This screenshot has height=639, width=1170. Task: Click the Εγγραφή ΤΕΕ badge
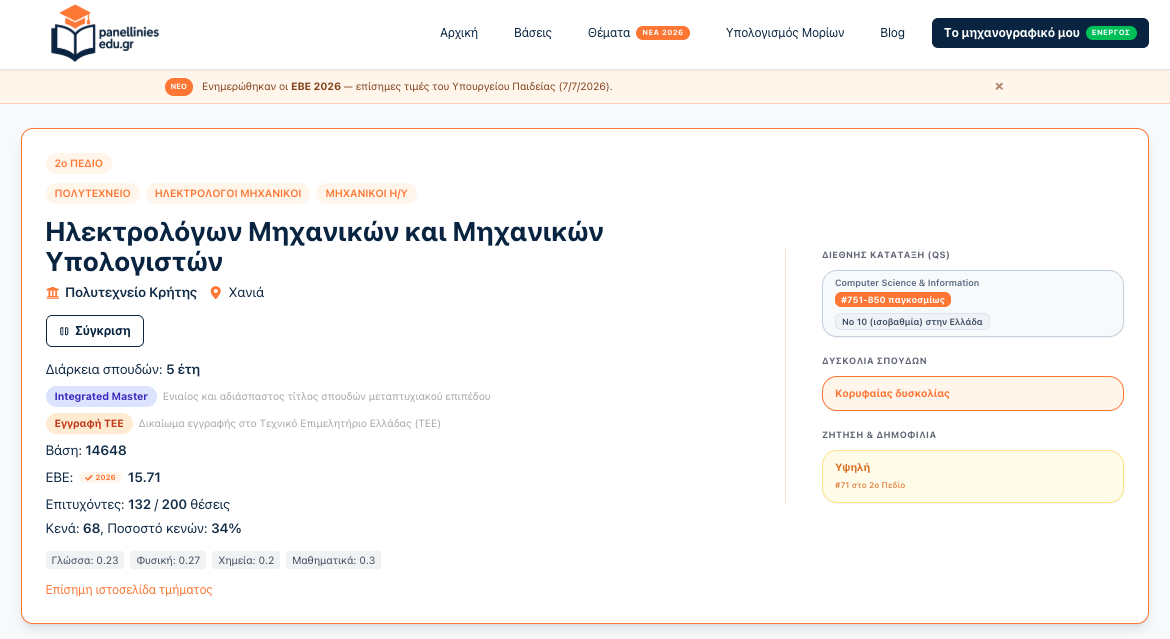(89, 423)
